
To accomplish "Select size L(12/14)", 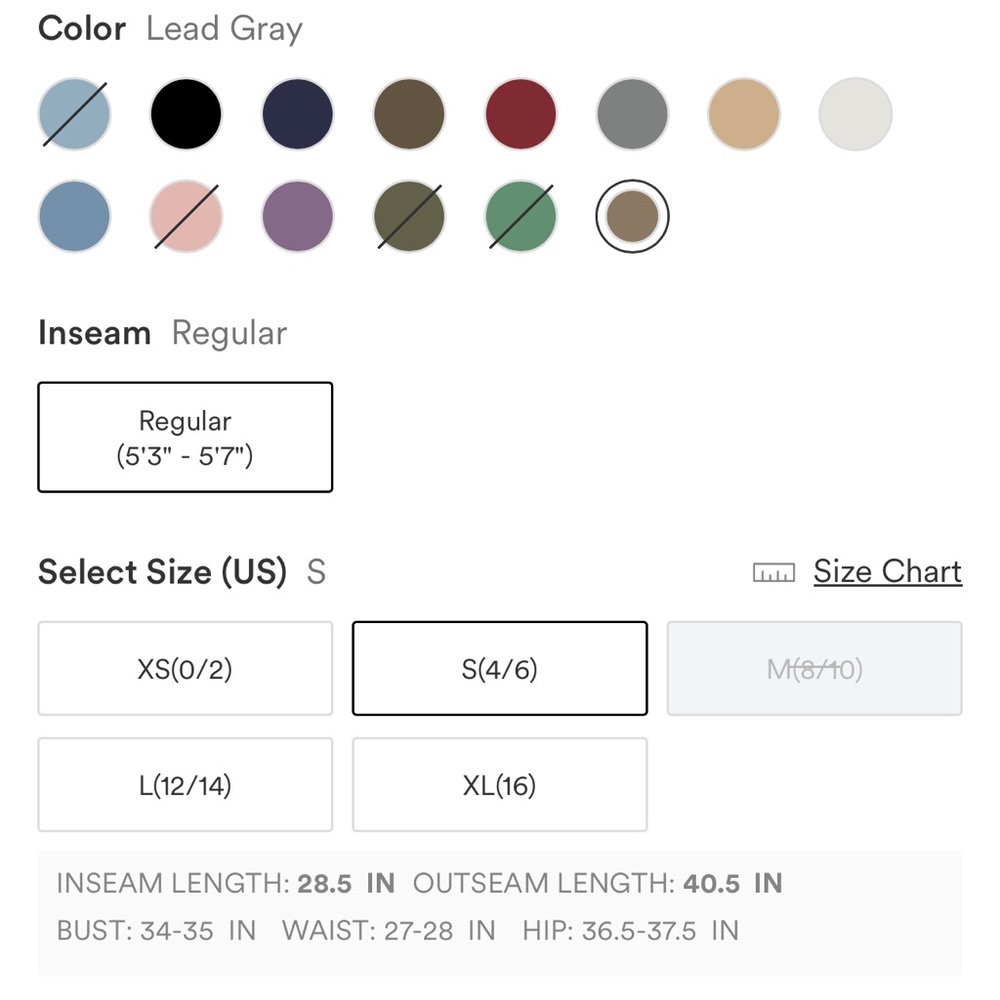I will coord(185,784).
